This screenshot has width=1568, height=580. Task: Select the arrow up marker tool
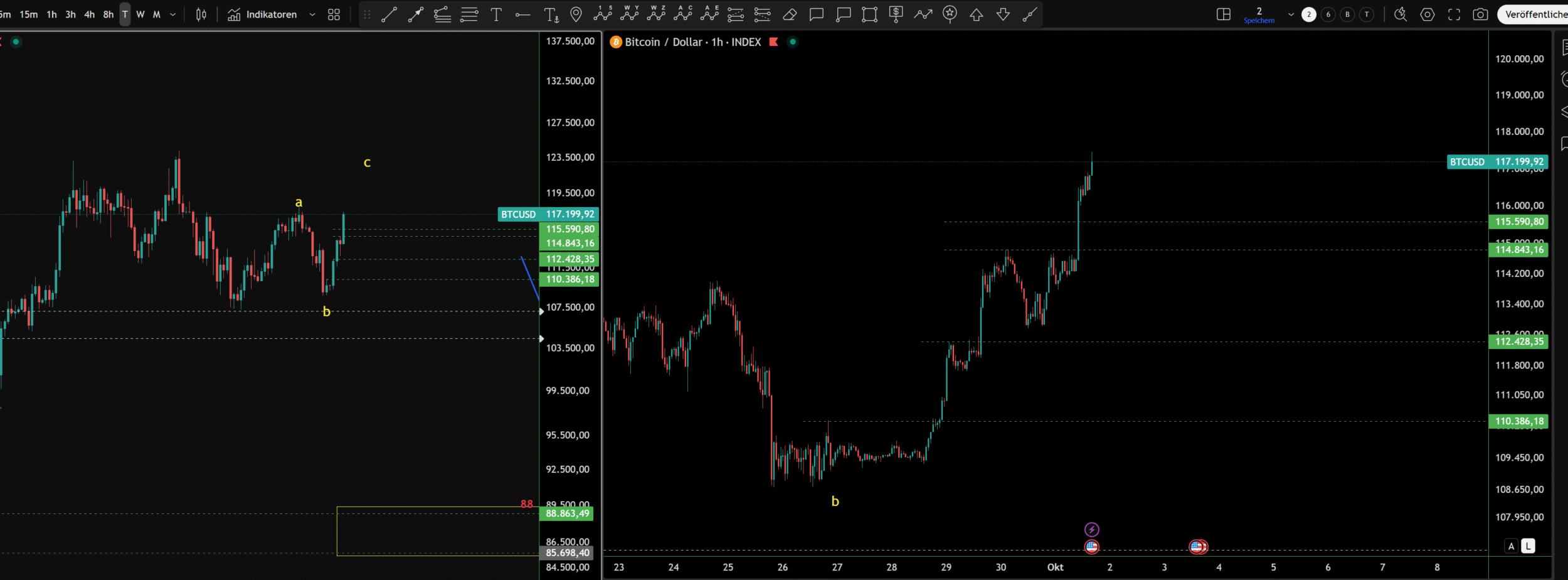[x=977, y=14]
